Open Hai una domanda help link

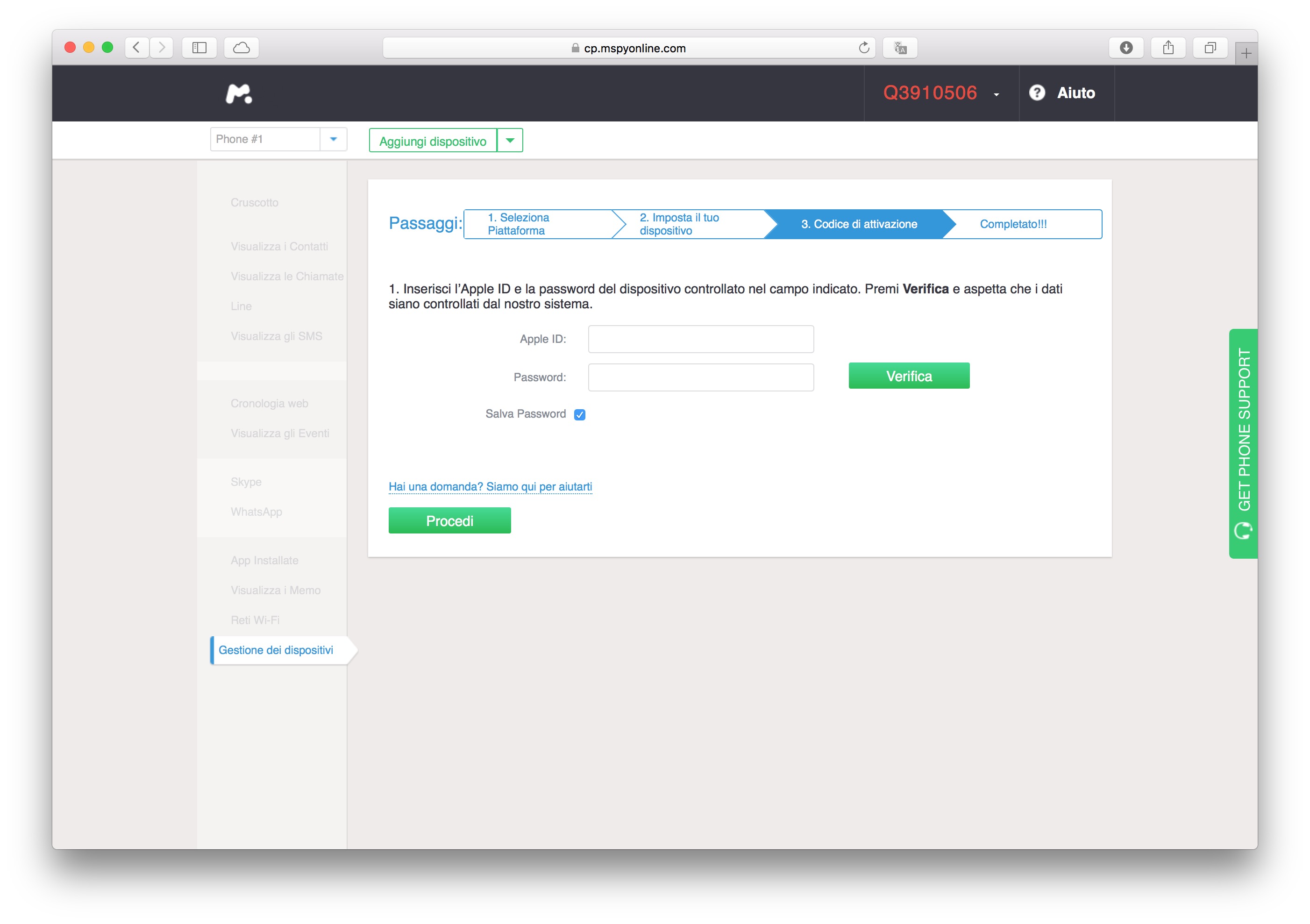[490, 487]
